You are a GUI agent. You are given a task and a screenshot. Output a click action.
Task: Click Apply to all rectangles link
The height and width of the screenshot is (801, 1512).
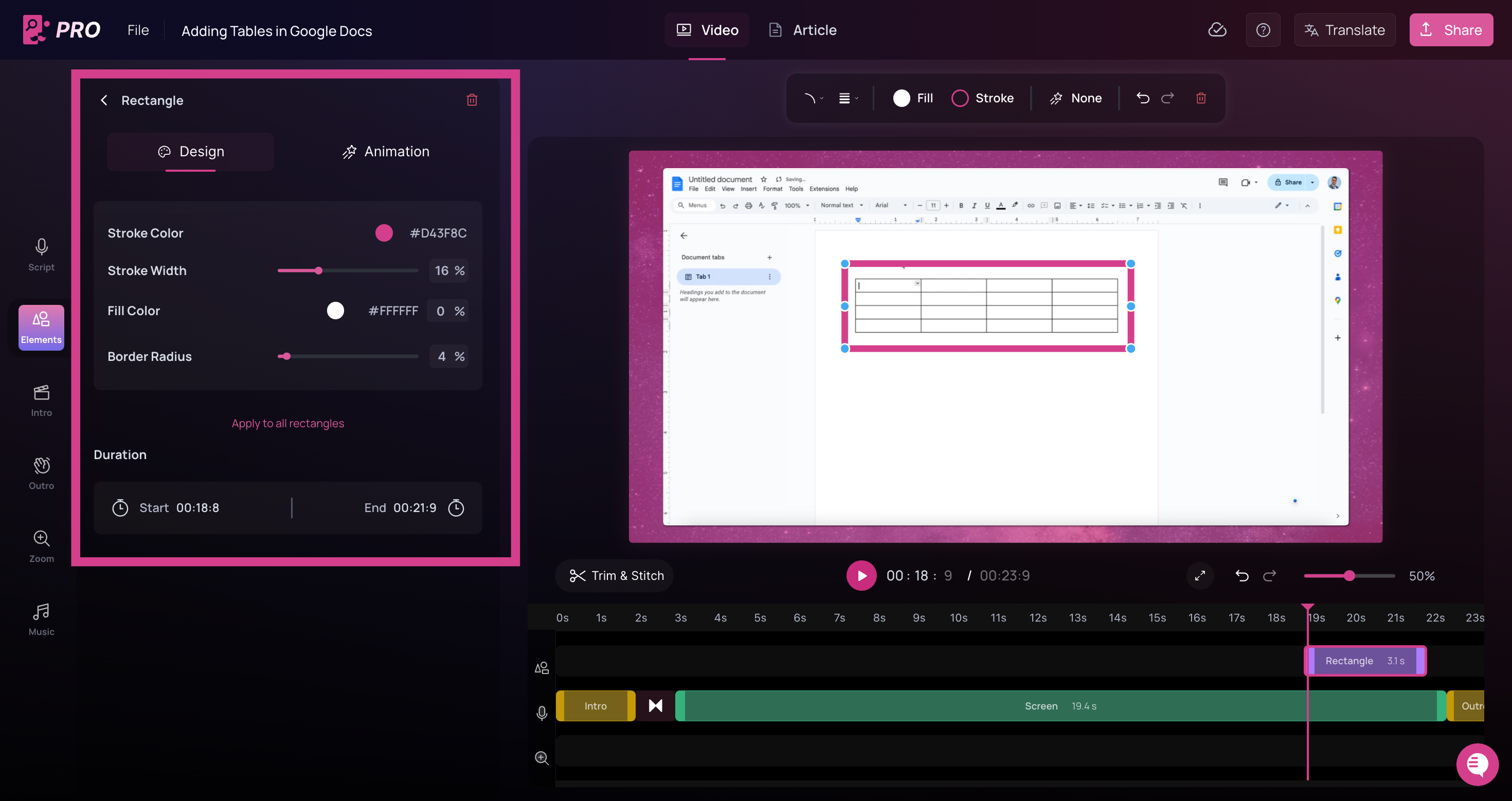click(287, 423)
